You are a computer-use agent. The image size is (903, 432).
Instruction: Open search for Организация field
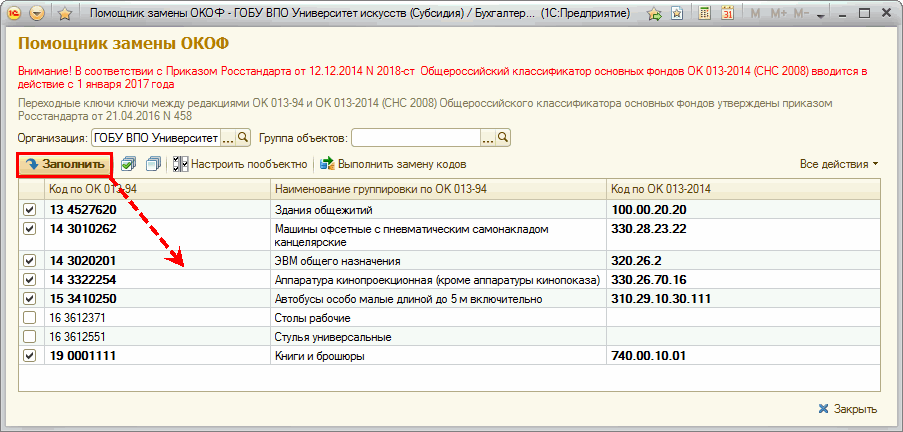point(244,137)
